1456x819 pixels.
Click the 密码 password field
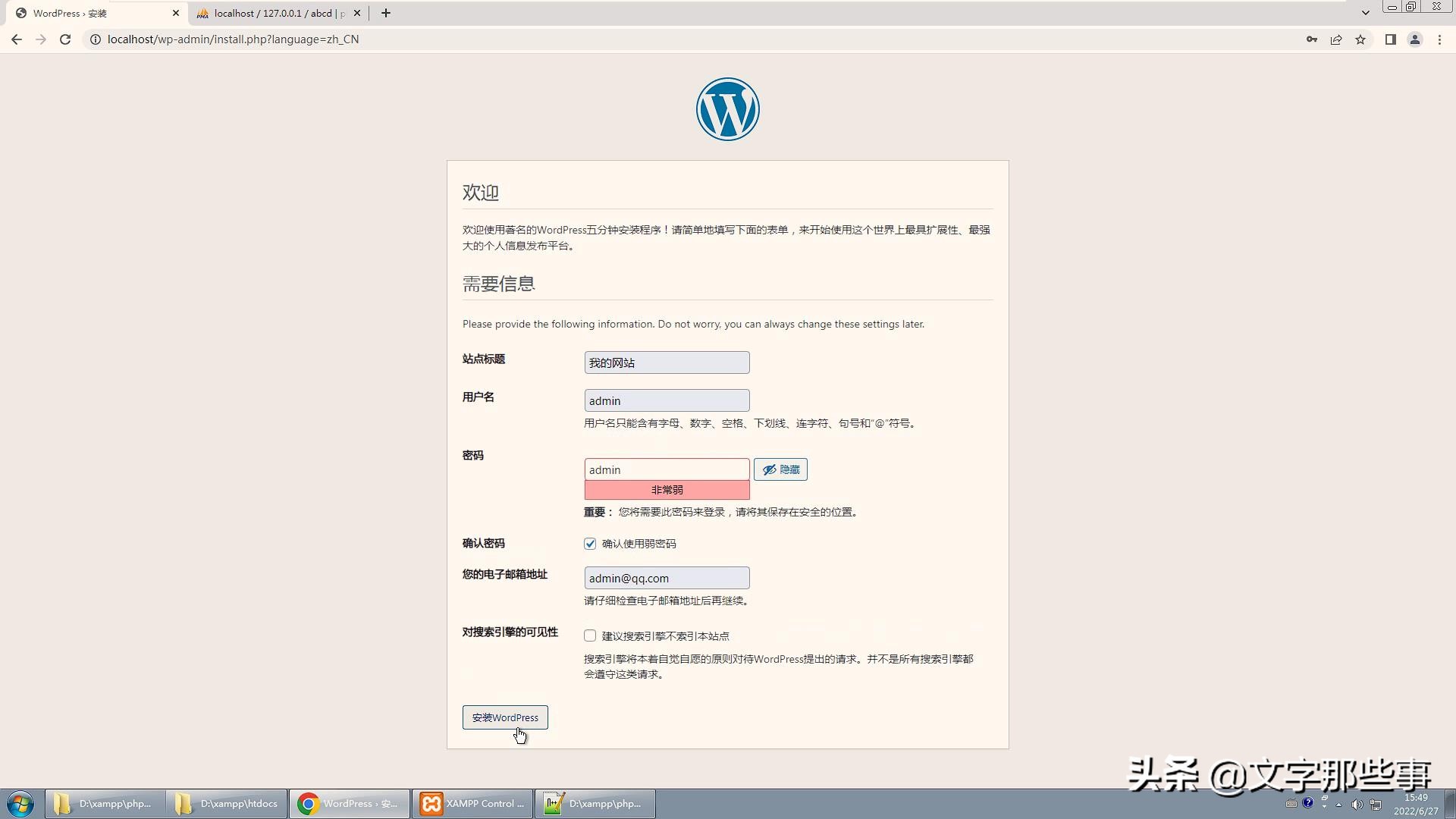pyautogui.click(x=667, y=469)
